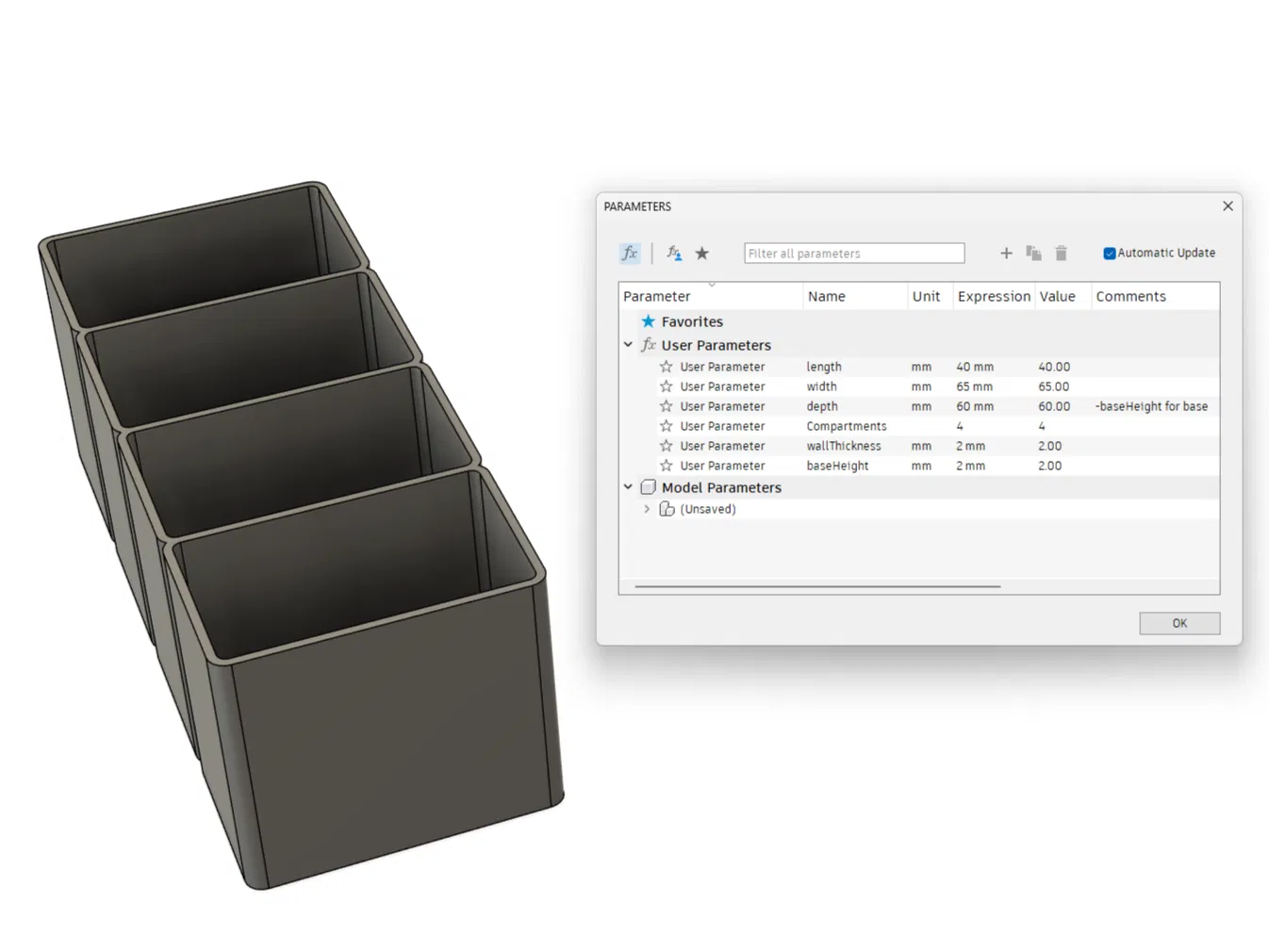
Task: Sort by the Parameter column header
Action: (x=711, y=296)
